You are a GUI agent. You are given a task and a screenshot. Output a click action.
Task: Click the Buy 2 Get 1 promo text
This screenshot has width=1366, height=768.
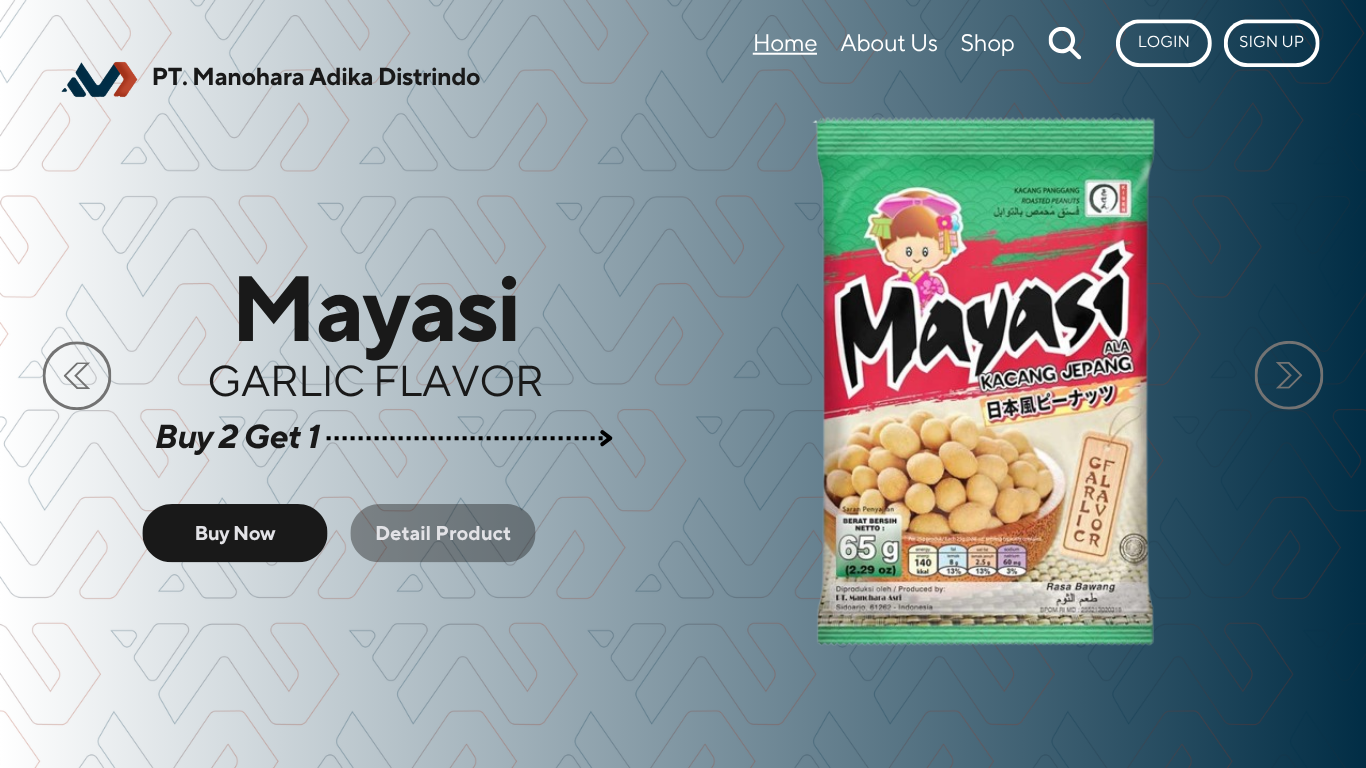point(238,437)
